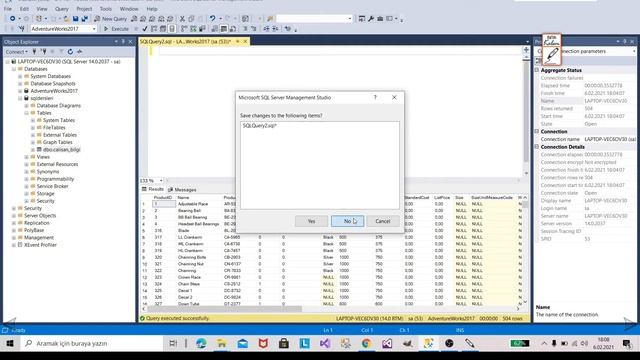Click the Parse checkmark icon
Screen dimensions: 640x360
[x=145, y=29]
